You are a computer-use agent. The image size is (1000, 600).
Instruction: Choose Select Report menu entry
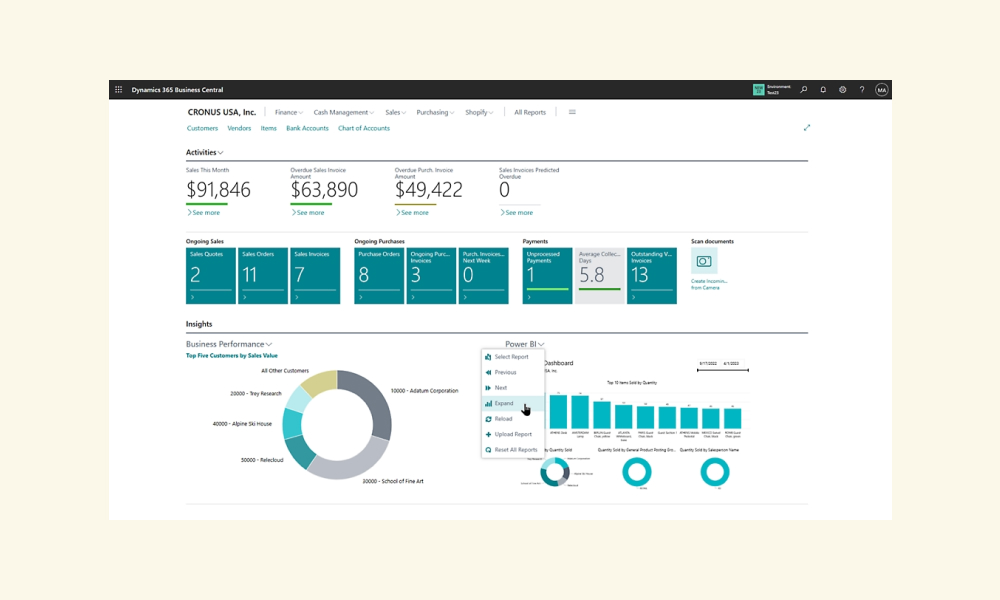click(x=513, y=357)
